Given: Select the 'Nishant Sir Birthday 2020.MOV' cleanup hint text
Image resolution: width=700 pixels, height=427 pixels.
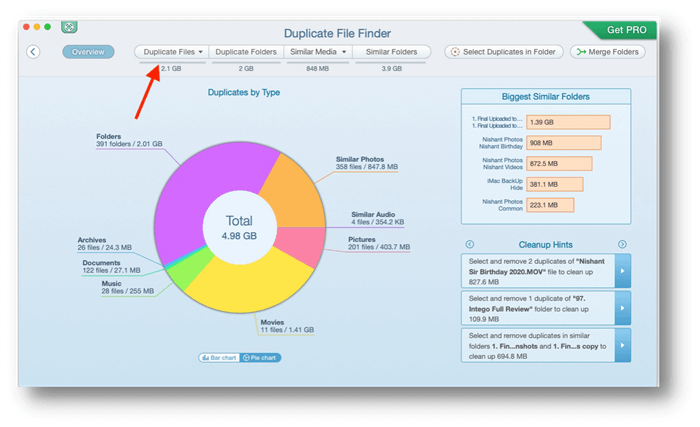Looking at the screenshot, I should (537, 271).
